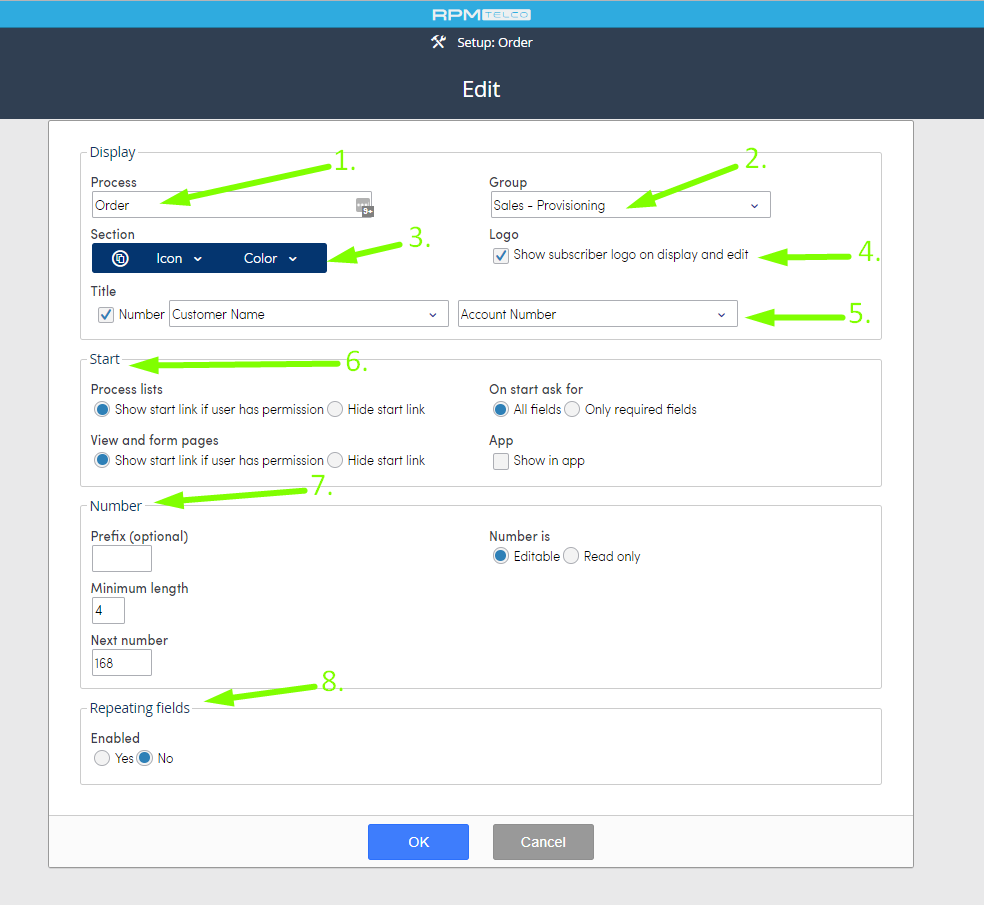The image size is (984, 905).
Task: Select Only required fields on start
Action: pos(571,409)
